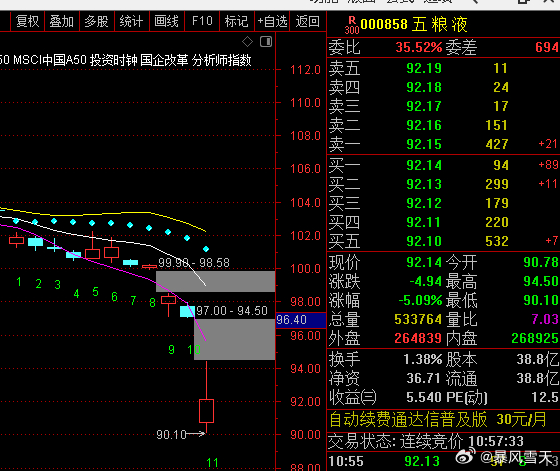
Task: Click 委比 value 35.52%
Action: point(419,47)
